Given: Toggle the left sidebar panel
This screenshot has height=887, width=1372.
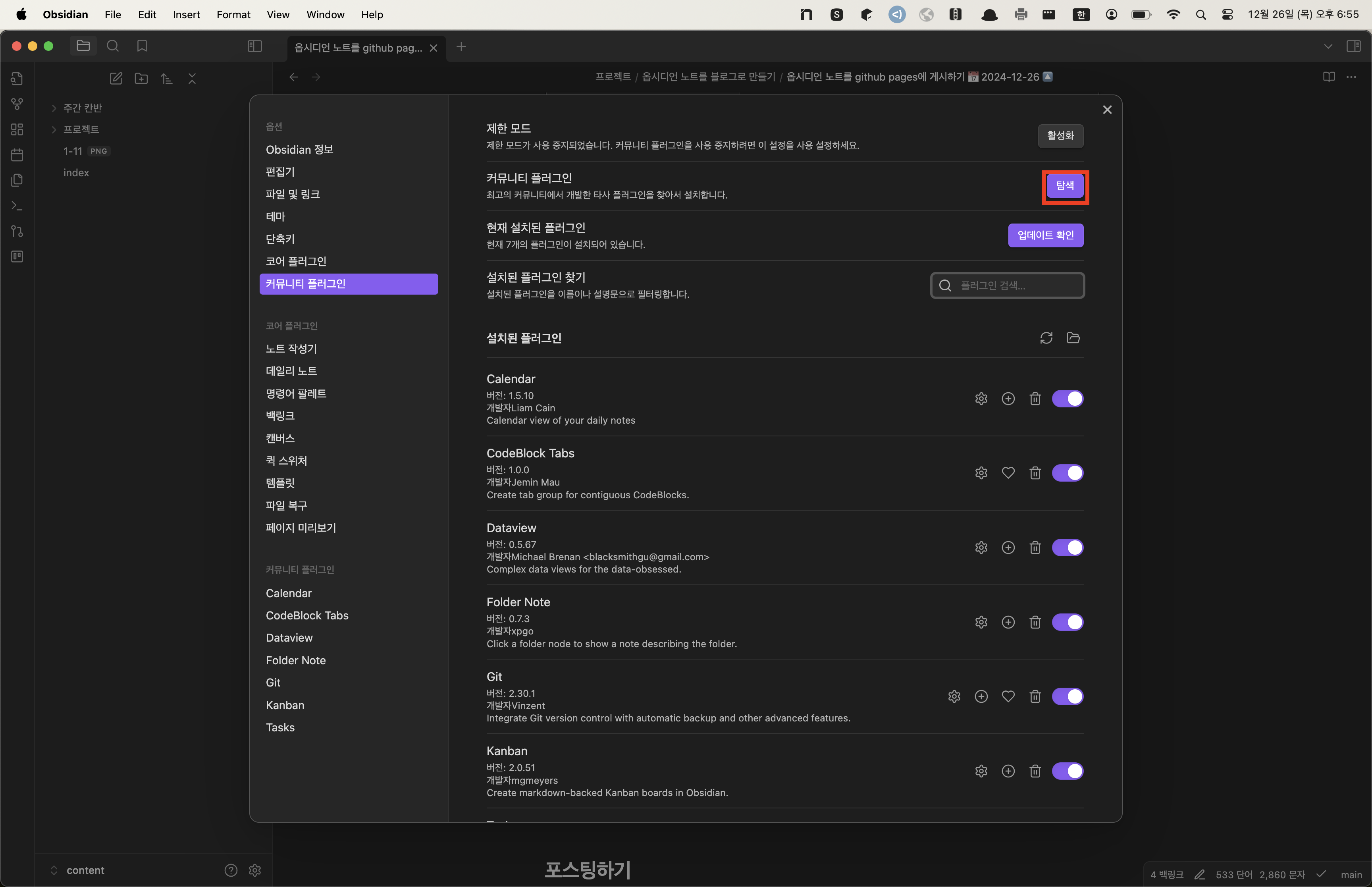Looking at the screenshot, I should tap(254, 46).
